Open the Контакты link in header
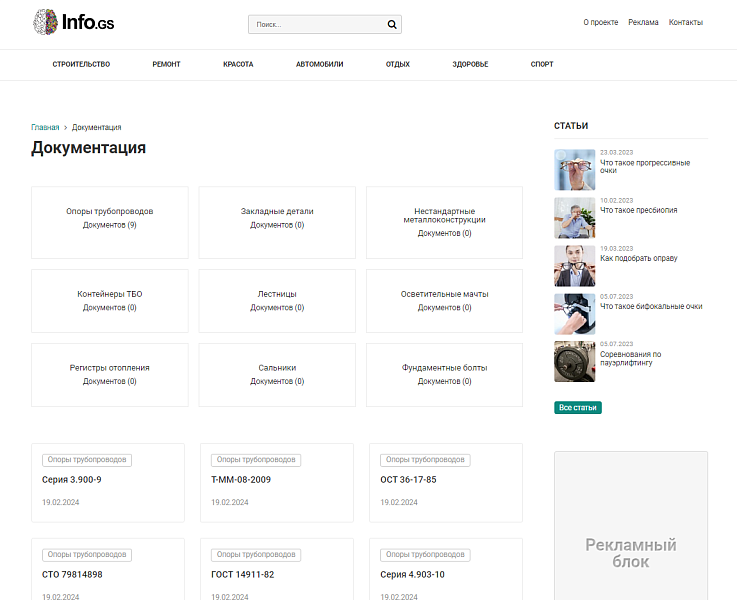Image resolution: width=737 pixels, height=600 pixels. click(685, 22)
